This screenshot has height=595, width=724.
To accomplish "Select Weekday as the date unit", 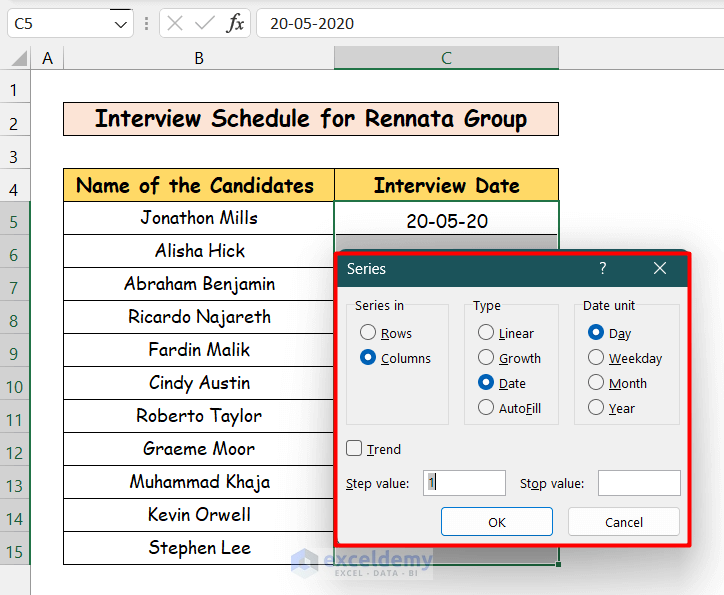I will [x=596, y=358].
